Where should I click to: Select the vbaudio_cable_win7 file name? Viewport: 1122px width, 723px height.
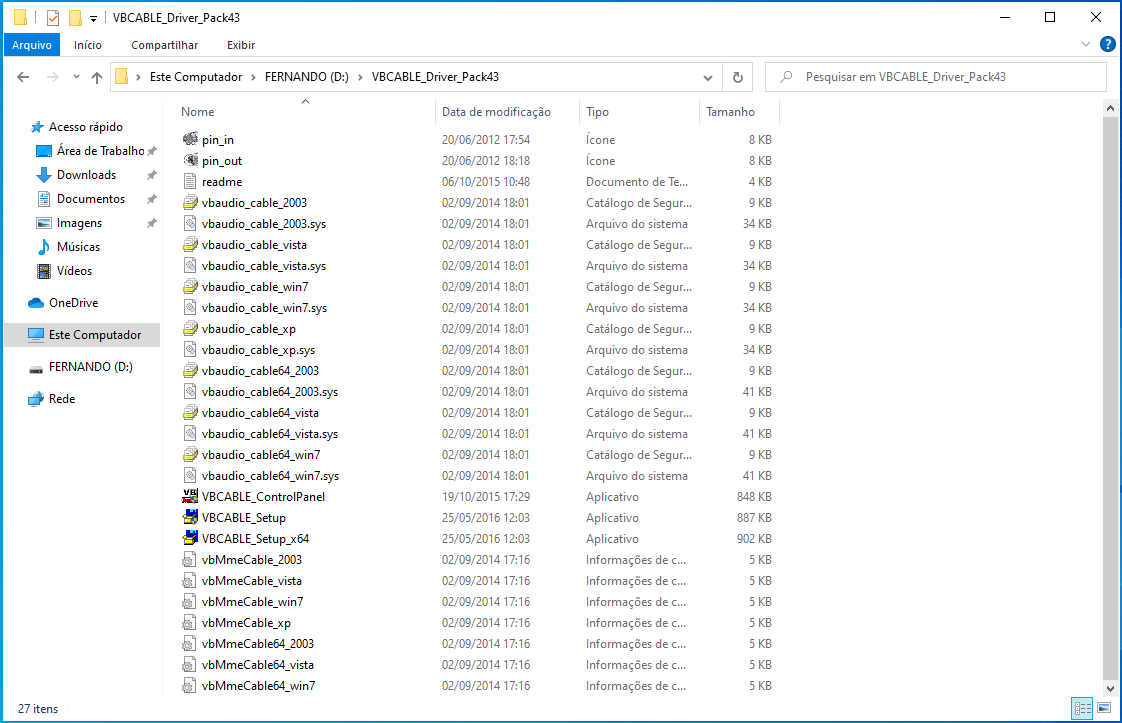255,286
